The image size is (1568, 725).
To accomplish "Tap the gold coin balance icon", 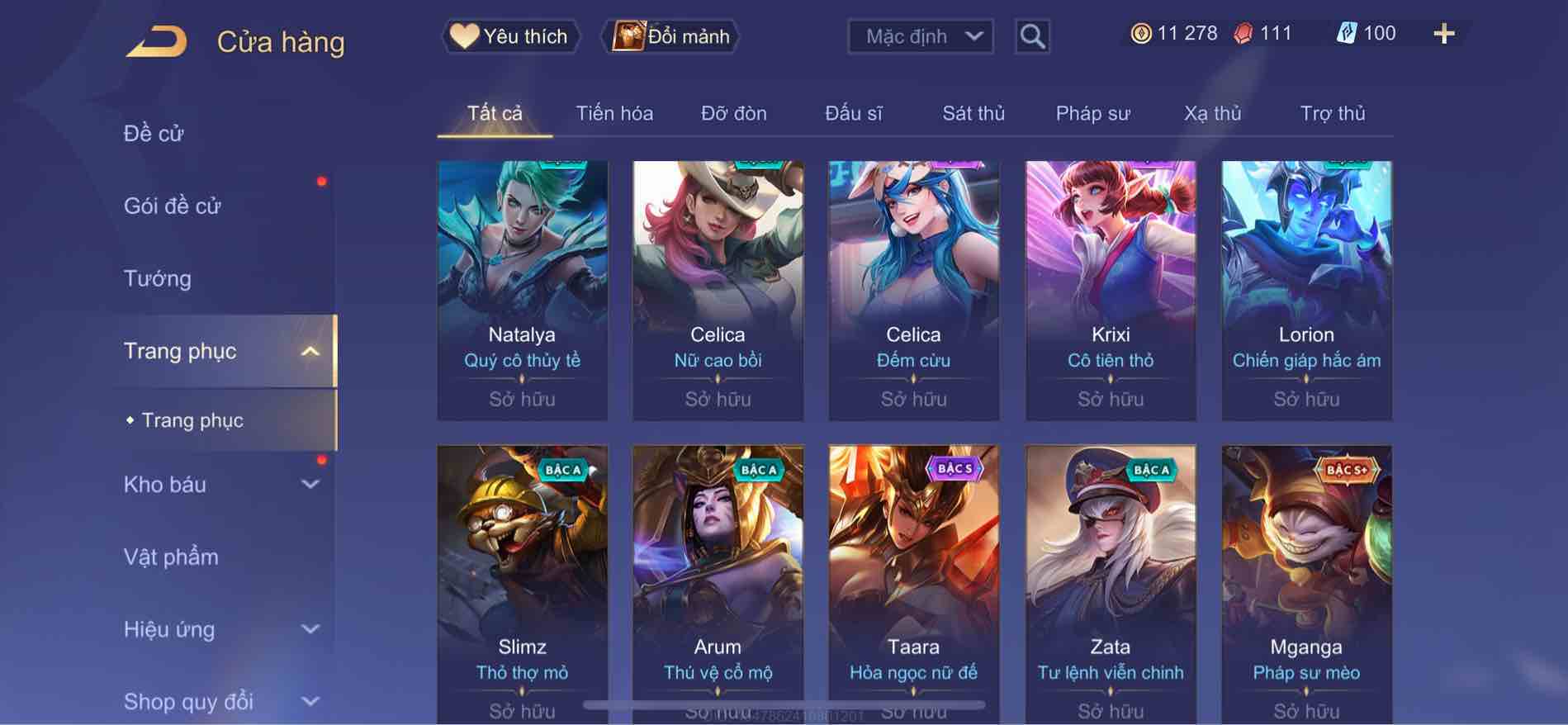I will [x=1141, y=34].
